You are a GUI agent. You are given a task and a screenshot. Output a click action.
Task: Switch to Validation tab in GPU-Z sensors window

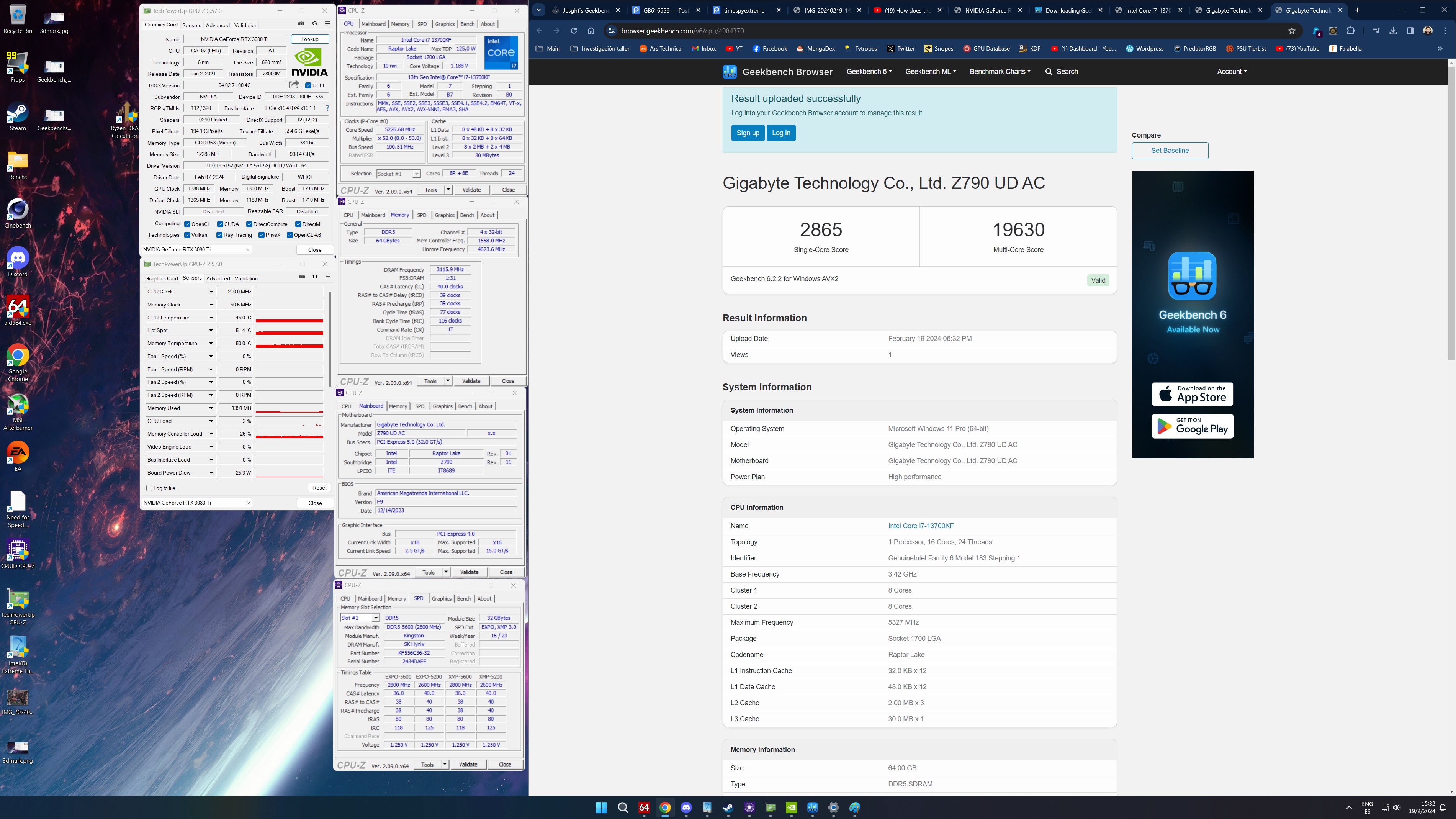246,278
